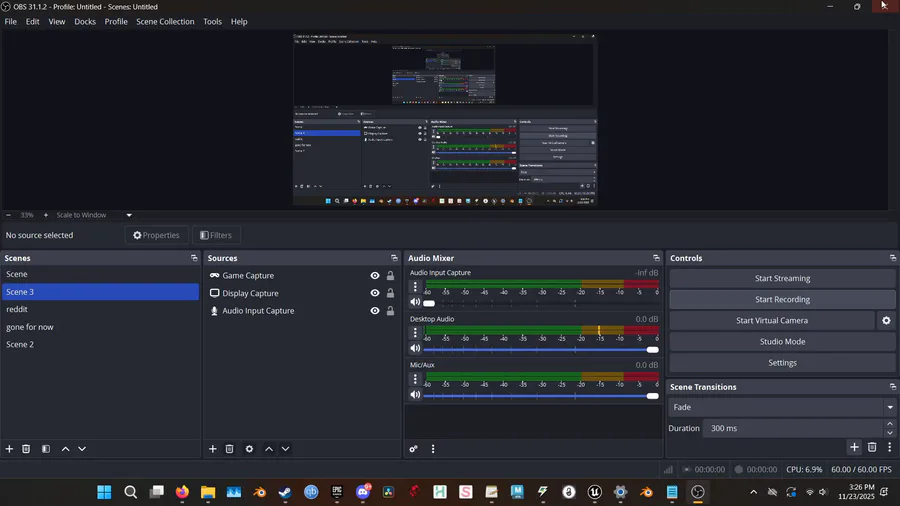The image size is (900, 506).
Task: Adjust Desktop Audio volume slider
Action: tap(541, 349)
